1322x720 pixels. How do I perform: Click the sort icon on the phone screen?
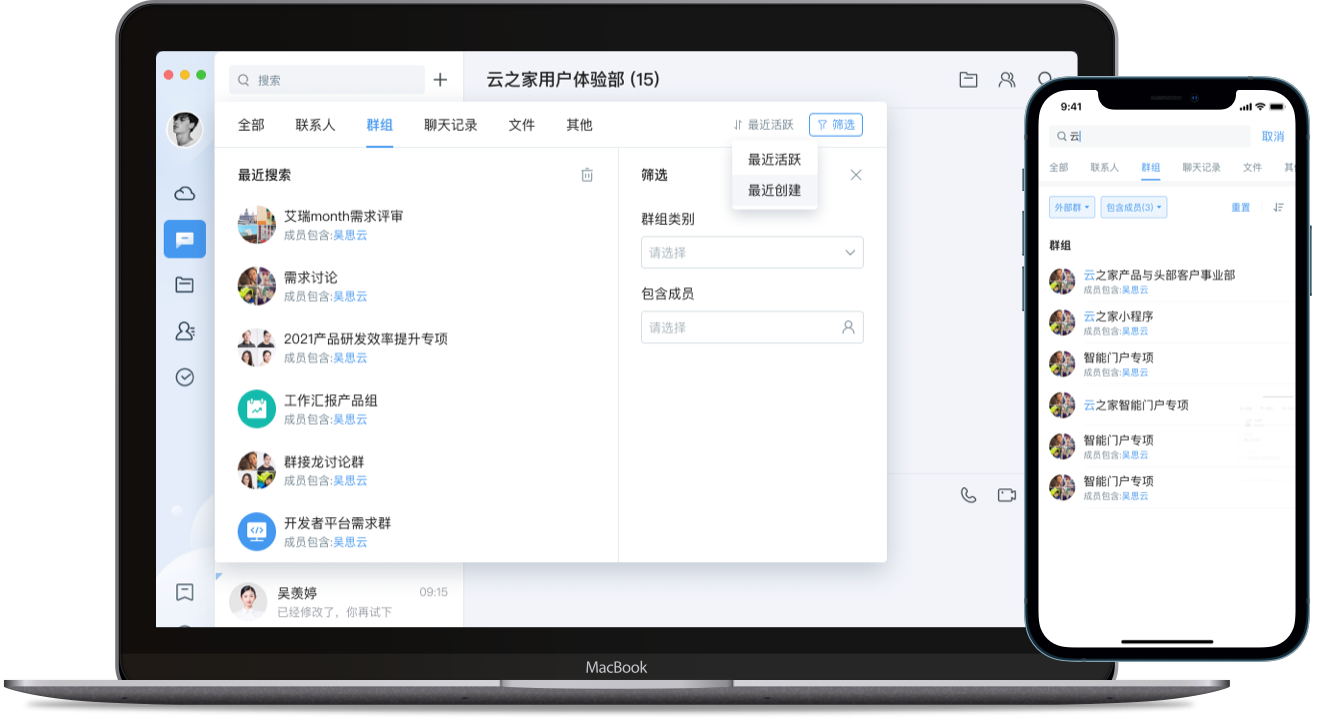[1278, 207]
